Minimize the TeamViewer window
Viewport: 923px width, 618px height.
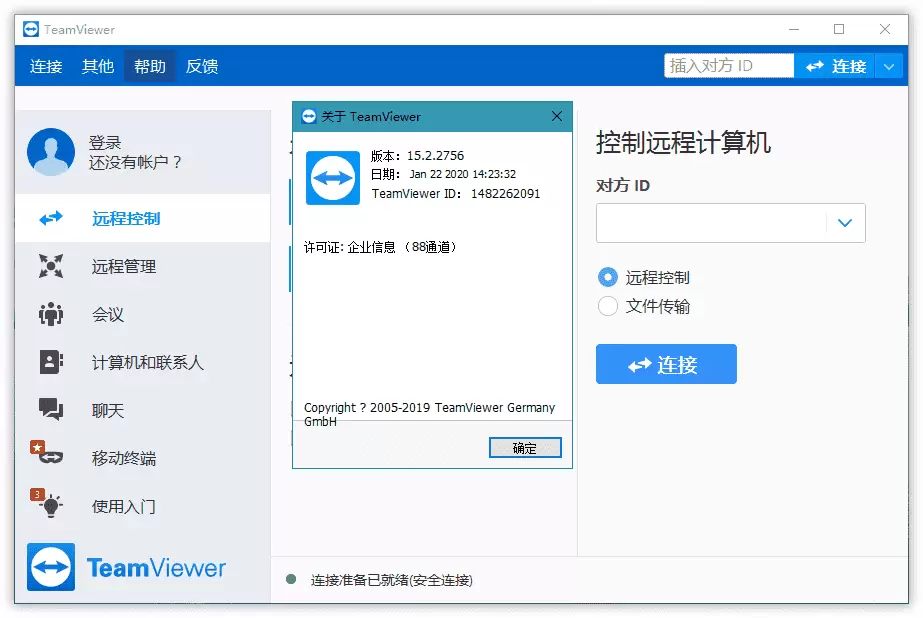[x=794, y=29]
